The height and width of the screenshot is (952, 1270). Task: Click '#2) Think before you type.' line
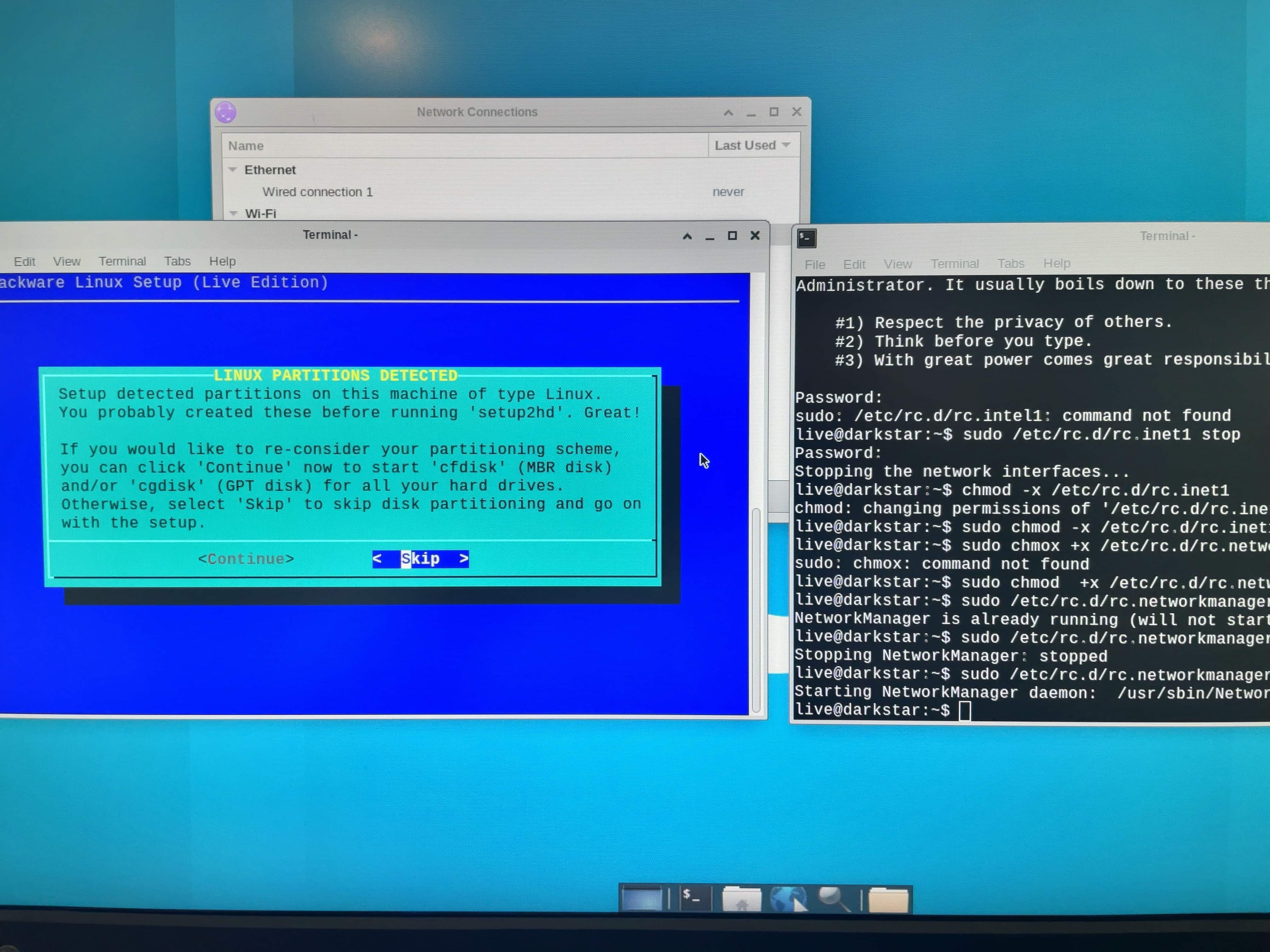[963, 342]
